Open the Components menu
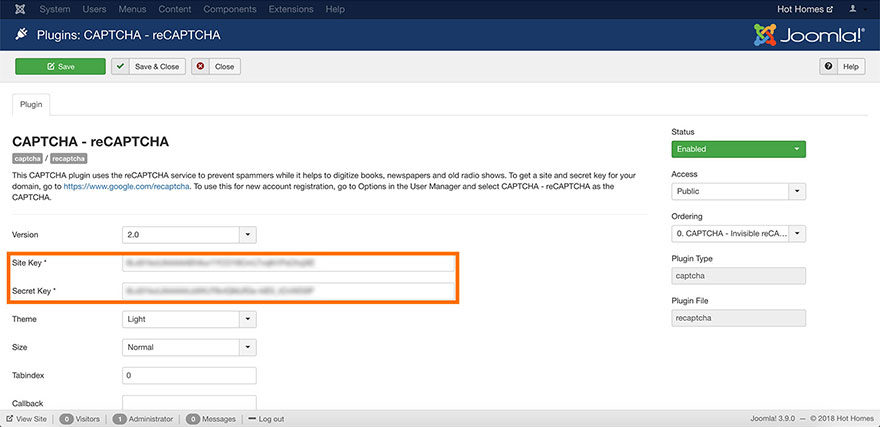 point(230,9)
